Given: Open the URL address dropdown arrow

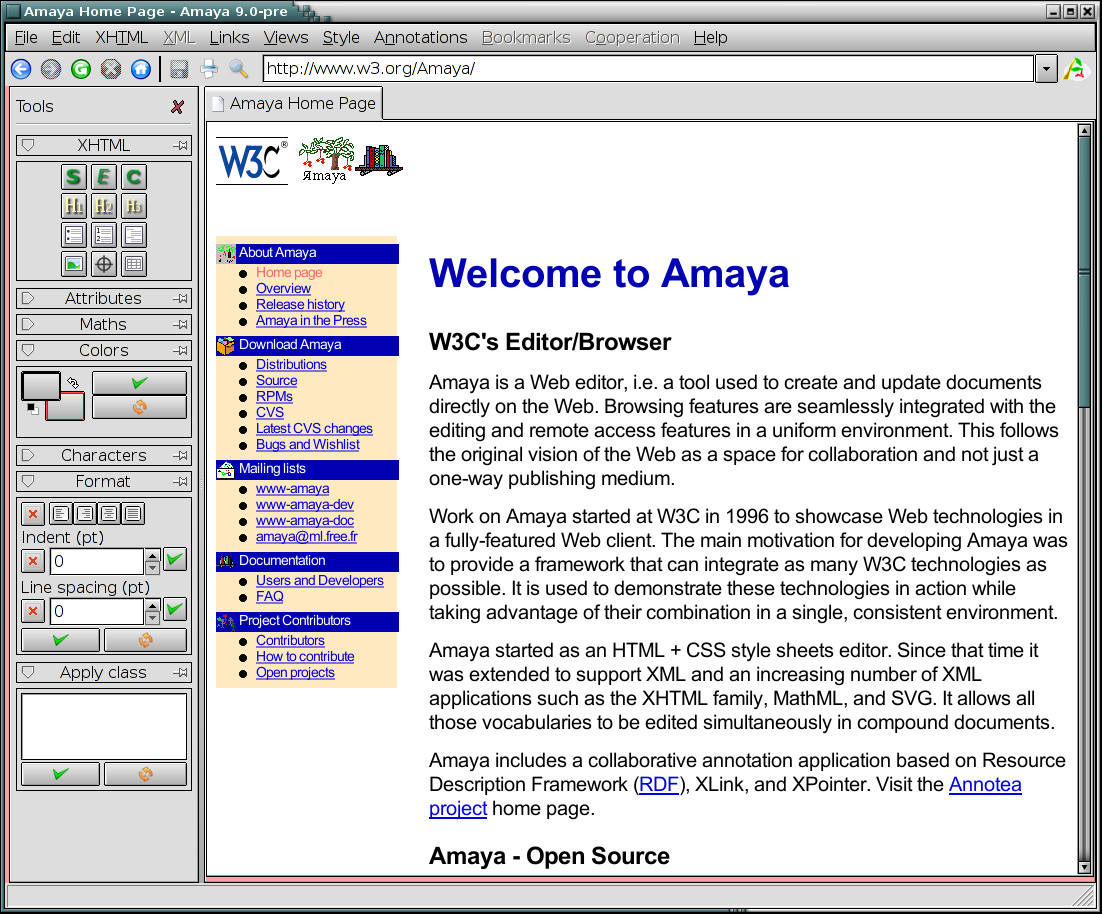Looking at the screenshot, I should tap(1046, 69).
